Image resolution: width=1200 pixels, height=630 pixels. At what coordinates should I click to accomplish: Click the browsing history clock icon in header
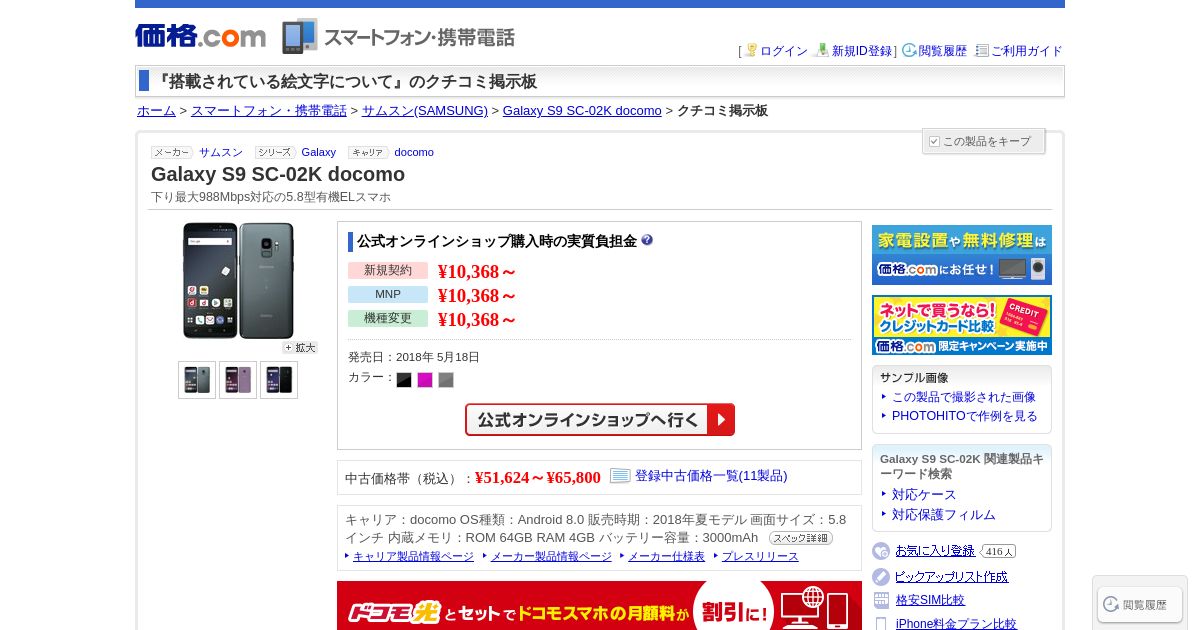[909, 50]
